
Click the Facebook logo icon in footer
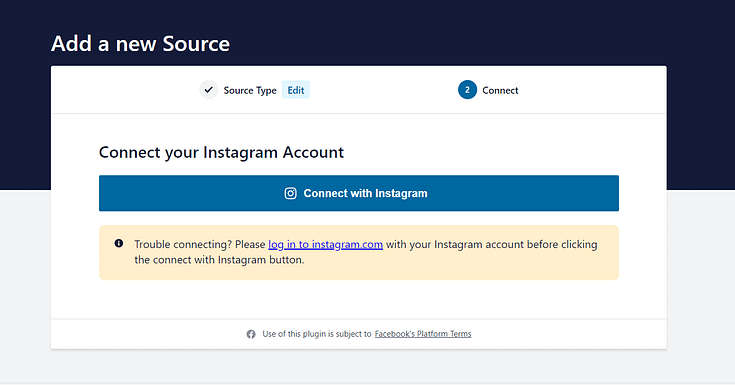point(251,334)
